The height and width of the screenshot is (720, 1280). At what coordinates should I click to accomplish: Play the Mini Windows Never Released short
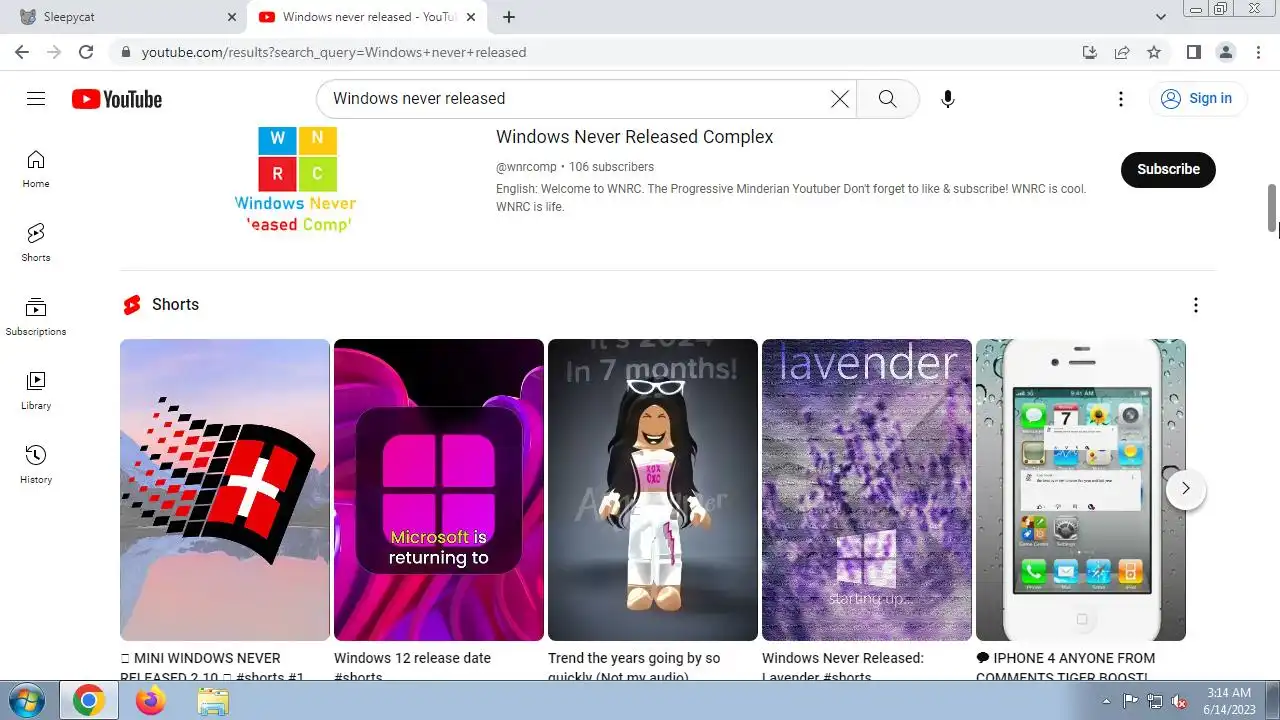[225, 490]
